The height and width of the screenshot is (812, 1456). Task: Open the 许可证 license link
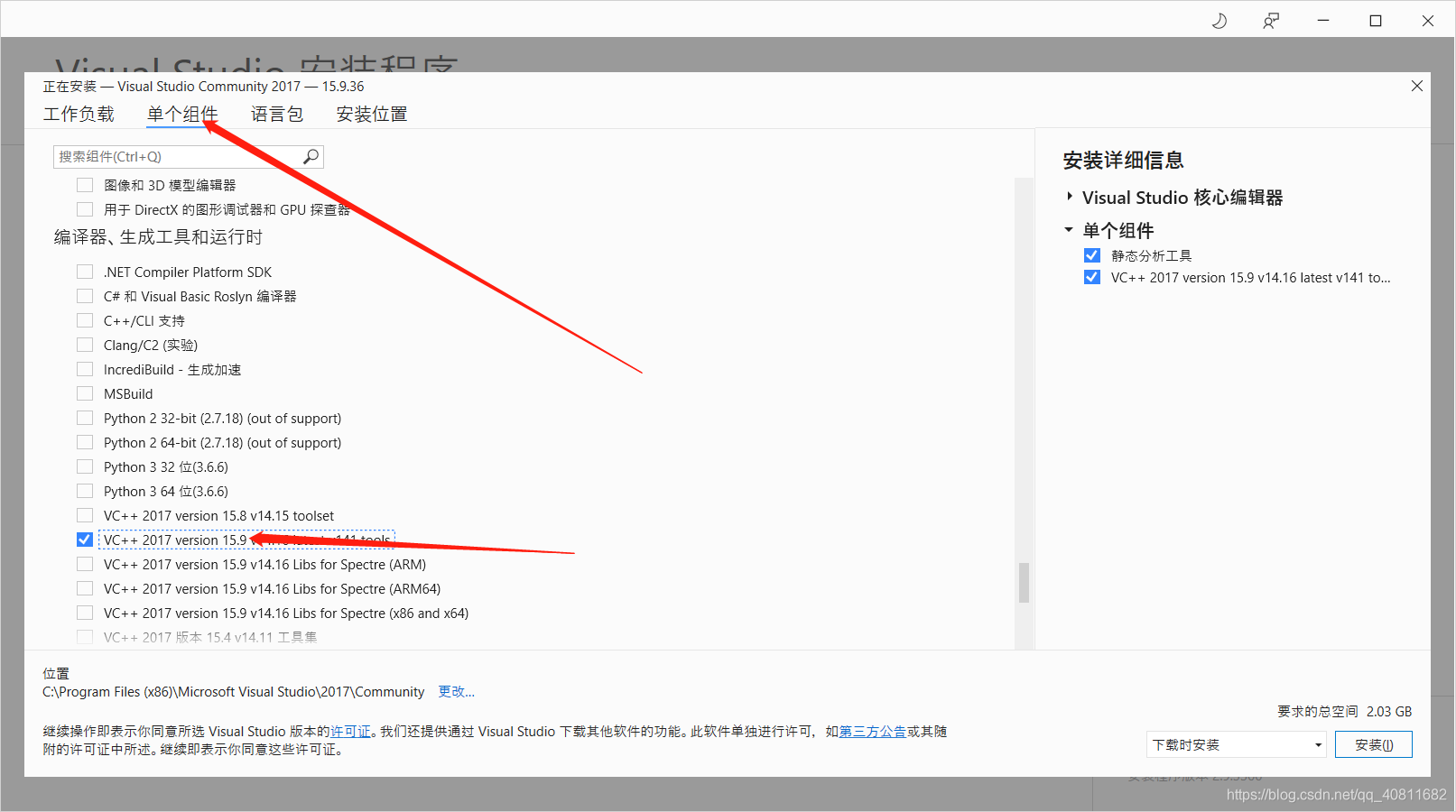350,731
